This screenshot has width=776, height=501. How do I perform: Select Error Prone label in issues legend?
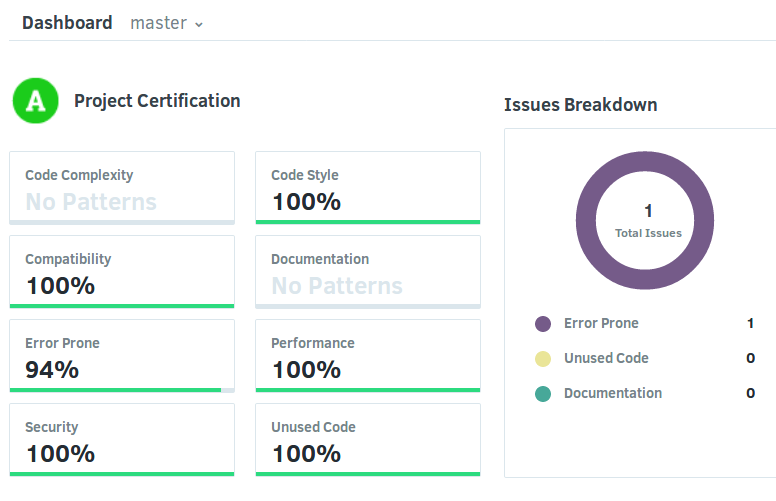coord(601,323)
